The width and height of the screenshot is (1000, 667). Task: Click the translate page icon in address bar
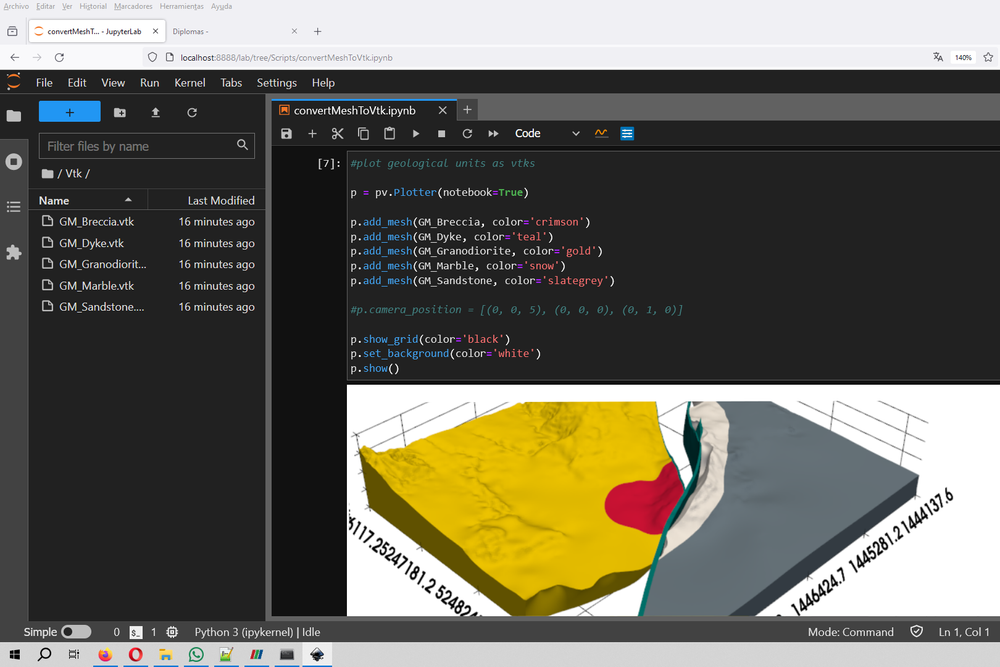(x=938, y=57)
